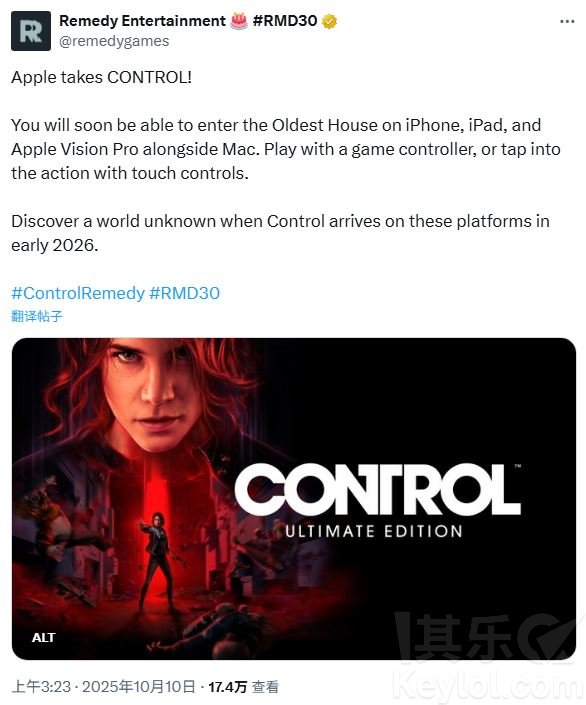Open the Remedy Entertainment profile avatar
Viewport: 586px width, 705px height.
pyautogui.click(x=31, y=31)
